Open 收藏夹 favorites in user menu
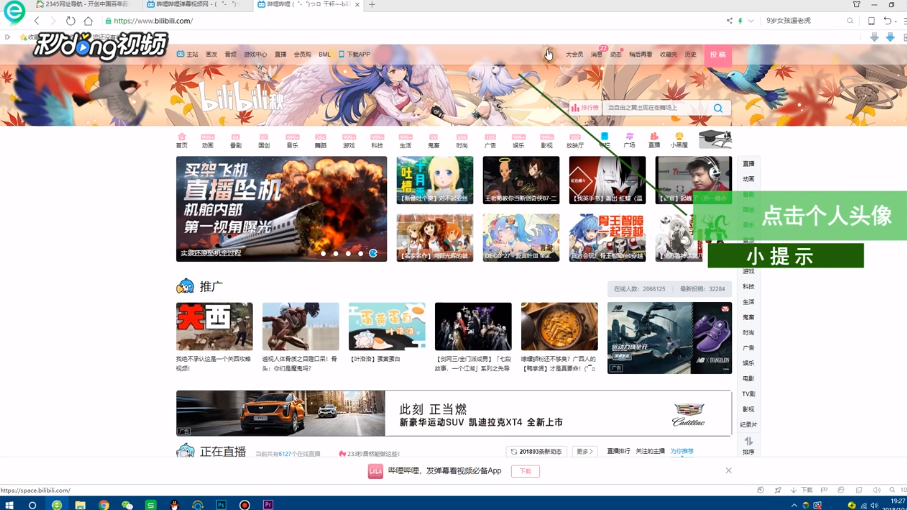This screenshot has height=510, width=907. [669, 54]
